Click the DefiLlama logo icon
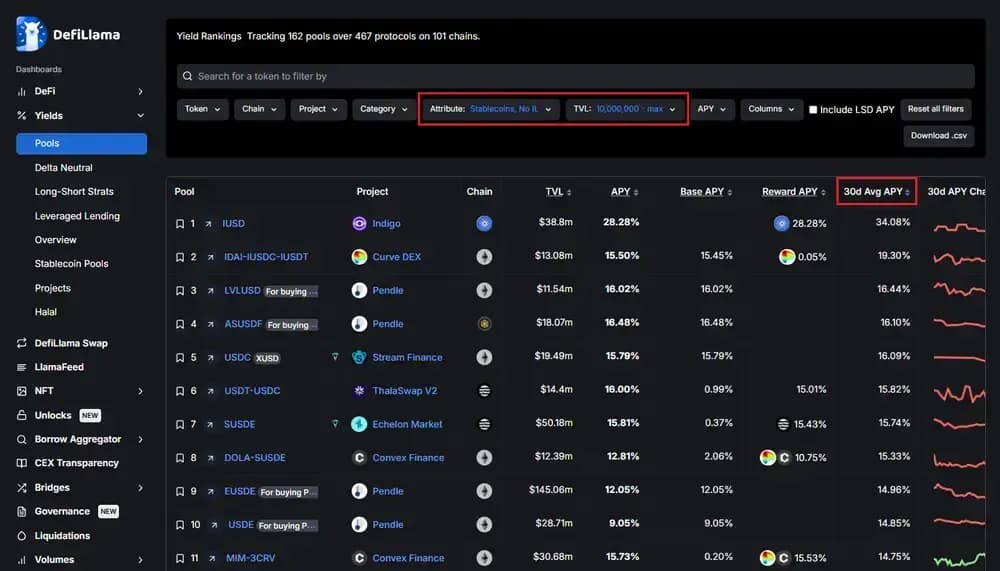This screenshot has height=571, width=1000. (31, 34)
